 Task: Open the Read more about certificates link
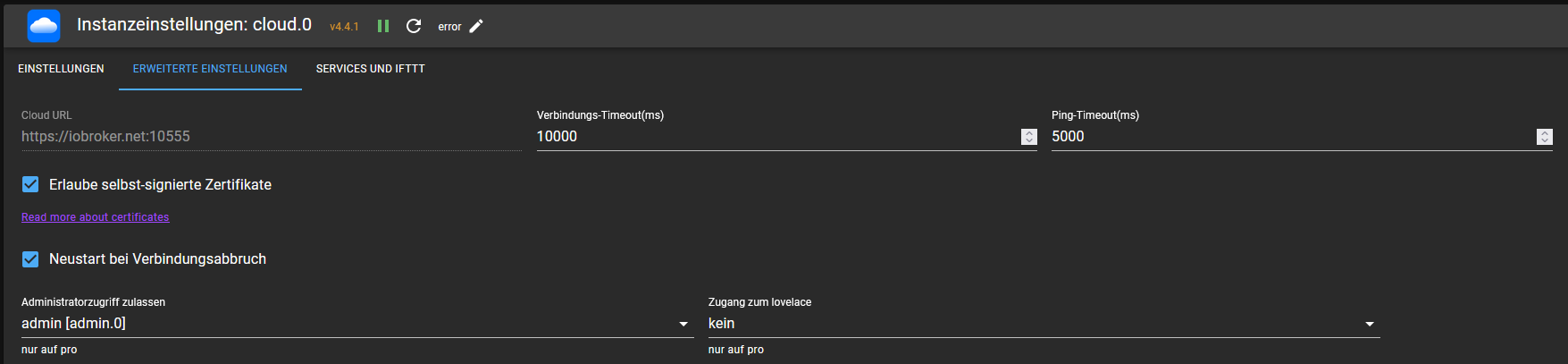click(96, 217)
